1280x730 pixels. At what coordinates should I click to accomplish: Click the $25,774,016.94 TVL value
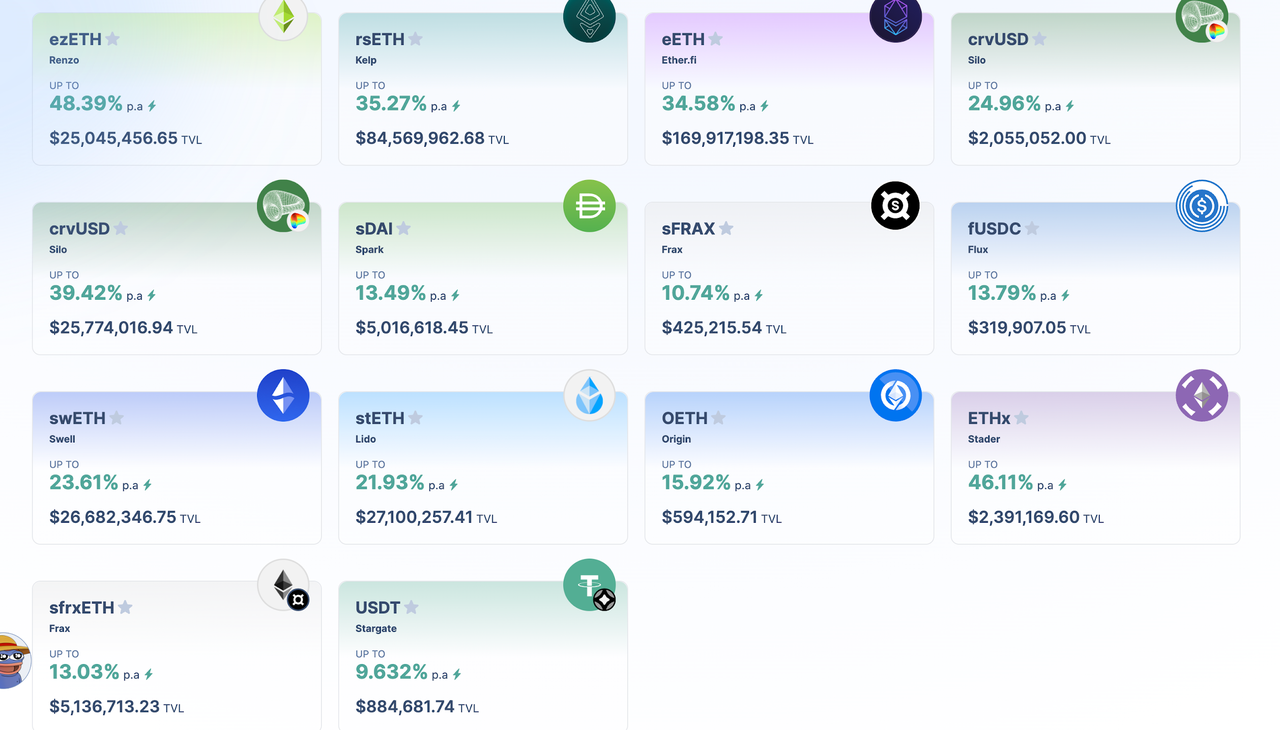tap(111, 327)
